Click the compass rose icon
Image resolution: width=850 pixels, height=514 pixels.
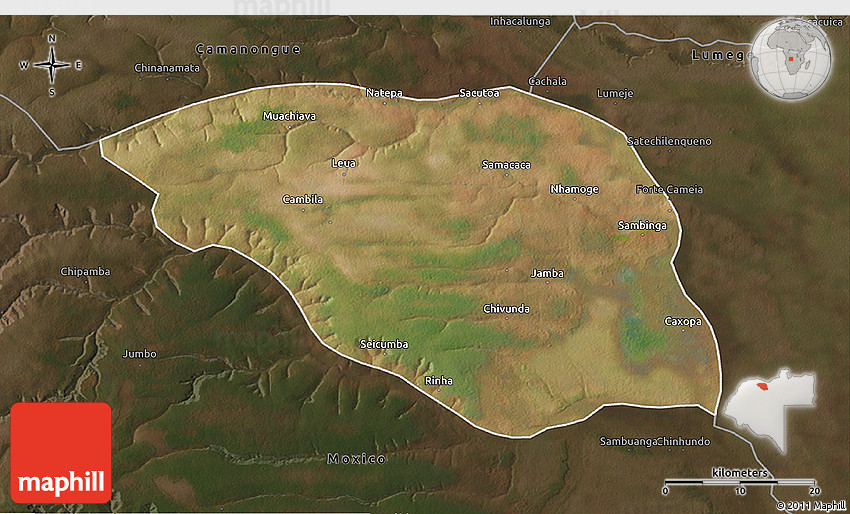51,65
